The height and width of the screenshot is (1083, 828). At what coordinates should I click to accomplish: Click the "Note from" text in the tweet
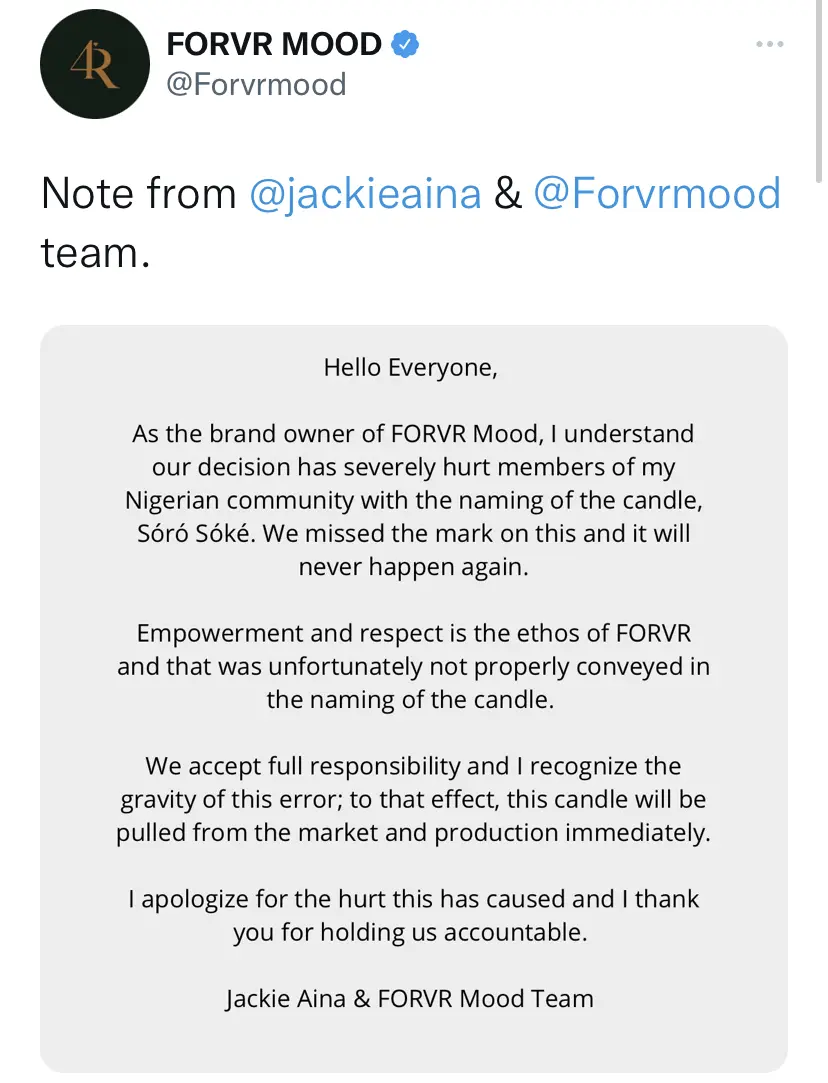(139, 193)
